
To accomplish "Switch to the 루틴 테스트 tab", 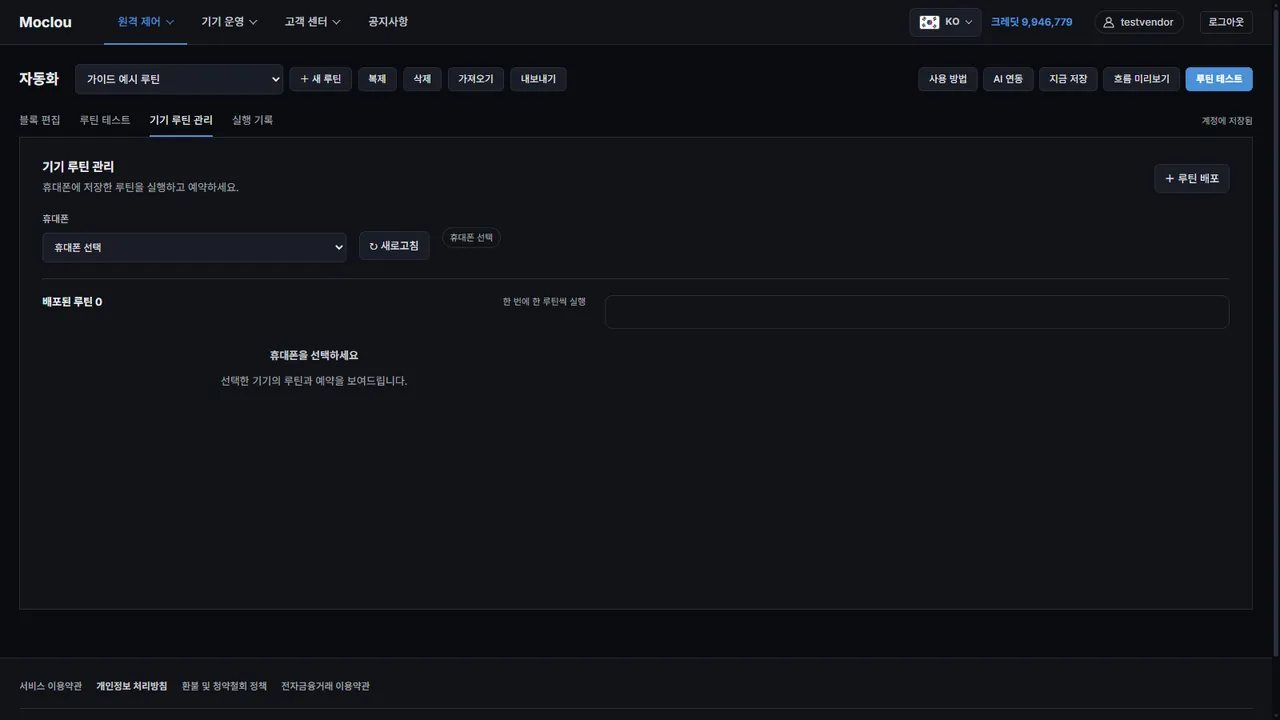I will click(x=105, y=120).
